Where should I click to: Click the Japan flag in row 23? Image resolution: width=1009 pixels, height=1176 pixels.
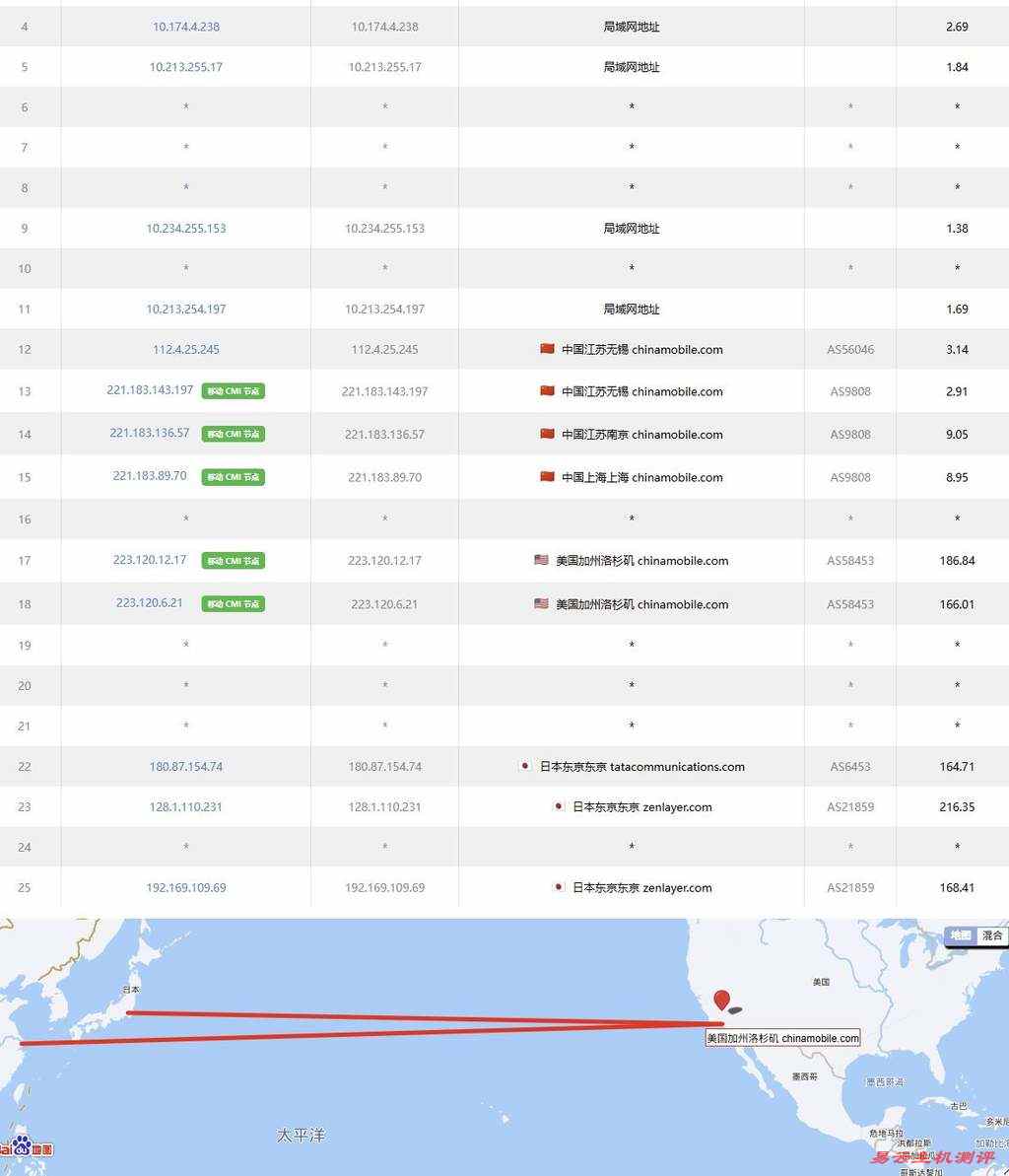click(559, 806)
